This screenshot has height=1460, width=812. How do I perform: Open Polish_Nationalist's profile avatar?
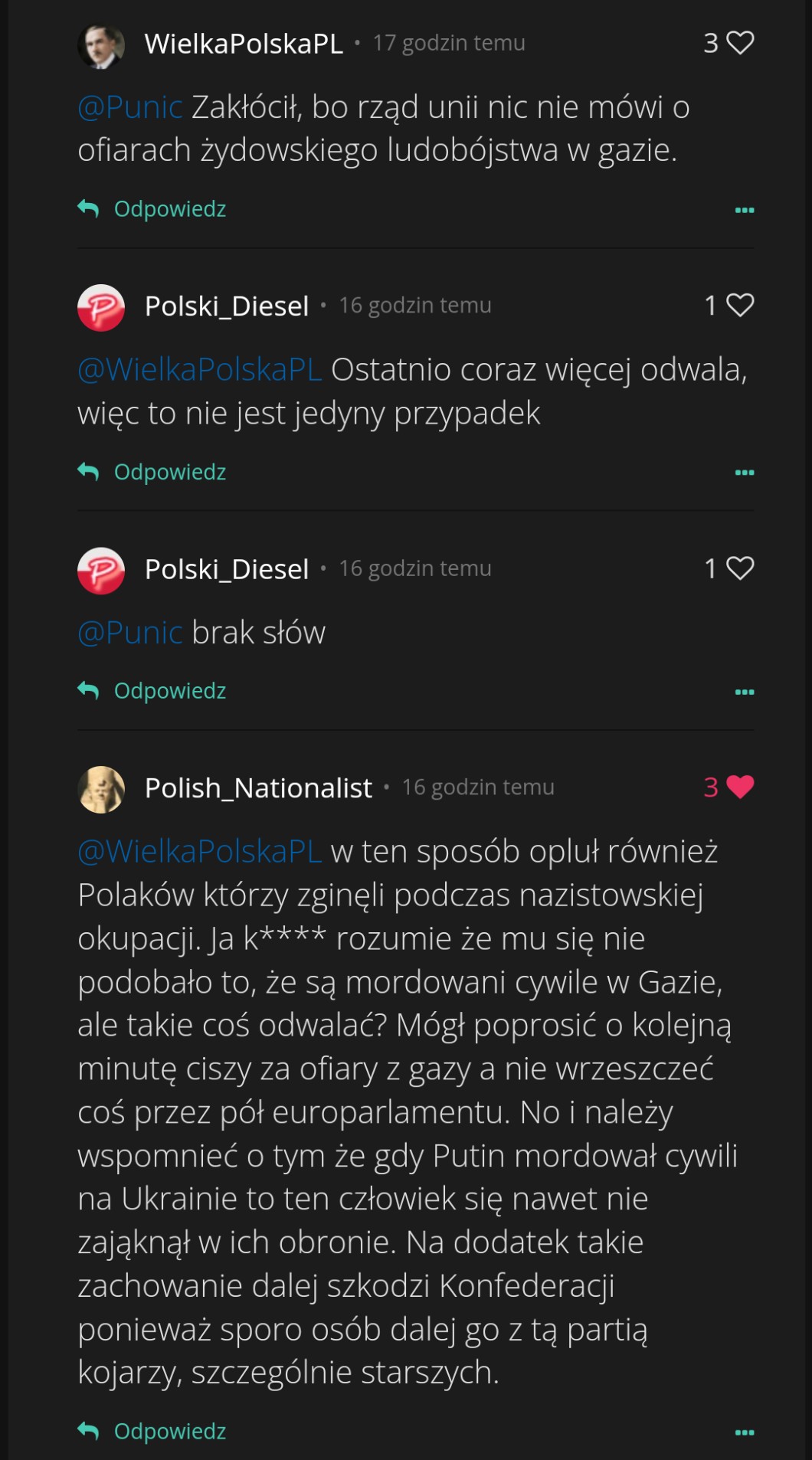point(101,790)
